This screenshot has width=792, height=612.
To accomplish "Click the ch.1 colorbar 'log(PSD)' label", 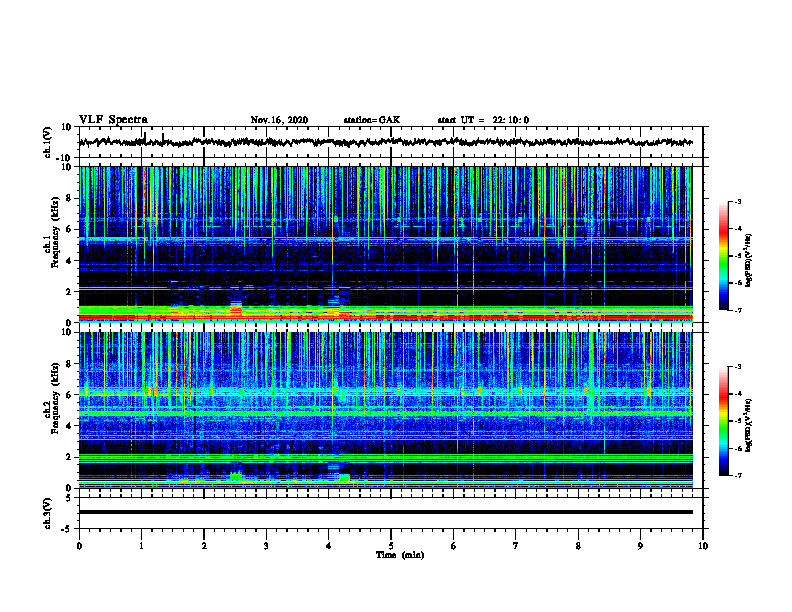I will point(748,261).
